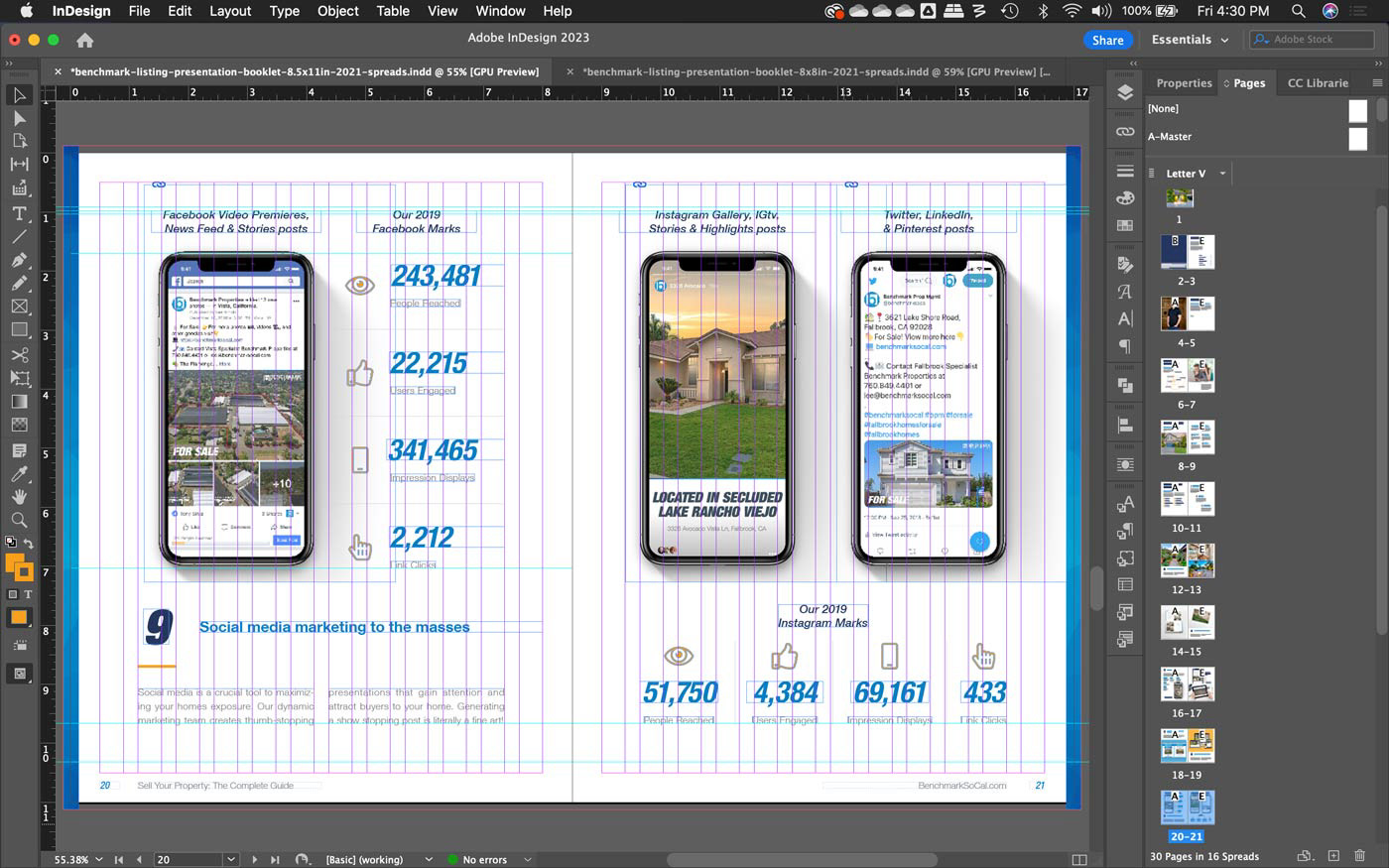The width and height of the screenshot is (1389, 868).
Task: Select the Zoom tool in toolbox
Action: [x=19, y=520]
